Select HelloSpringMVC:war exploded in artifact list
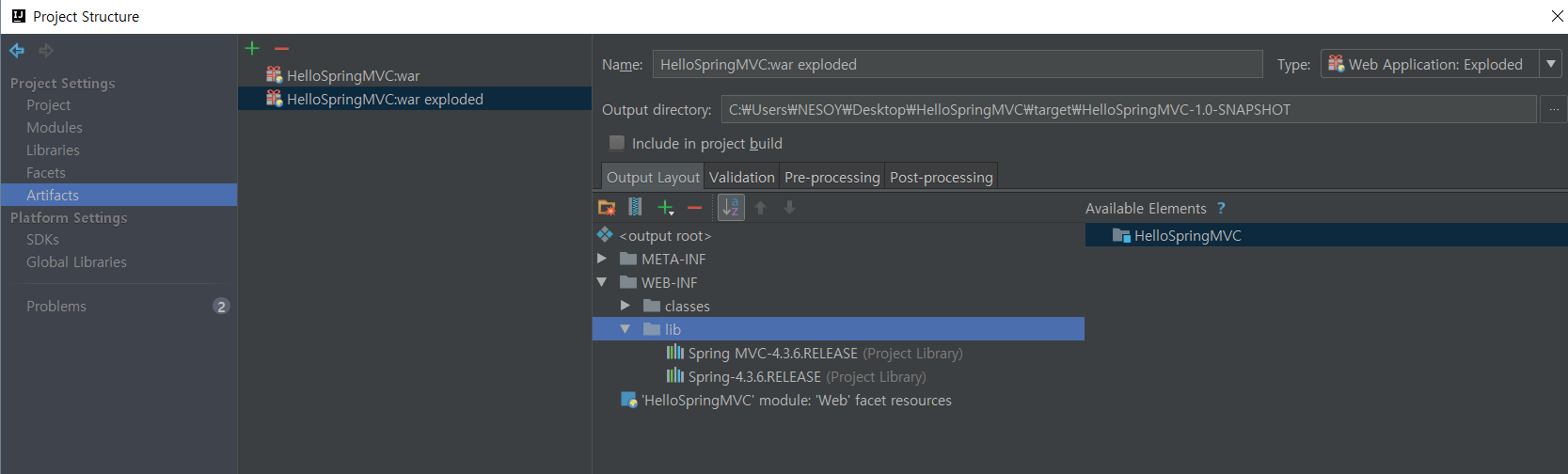1568x474 pixels. click(415, 99)
